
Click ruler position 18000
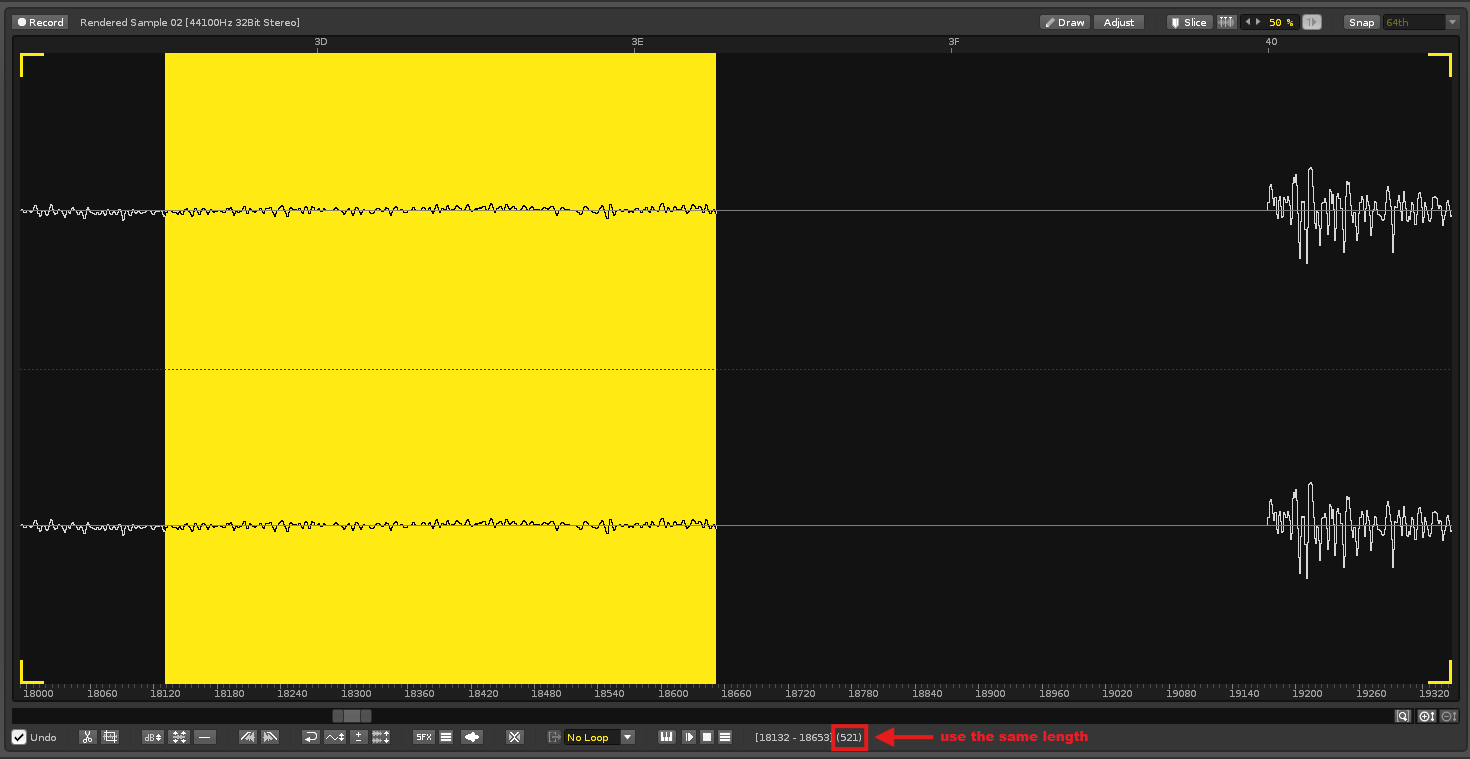tap(38, 693)
